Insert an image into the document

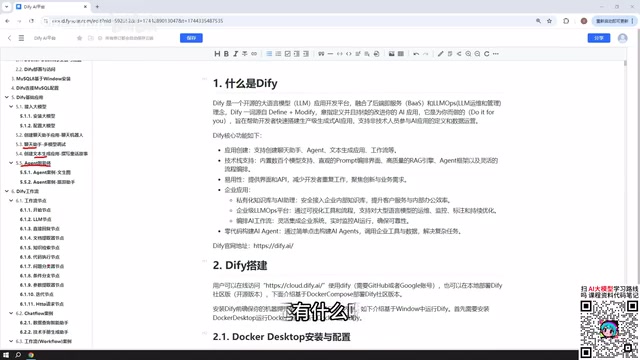click(x=391, y=54)
